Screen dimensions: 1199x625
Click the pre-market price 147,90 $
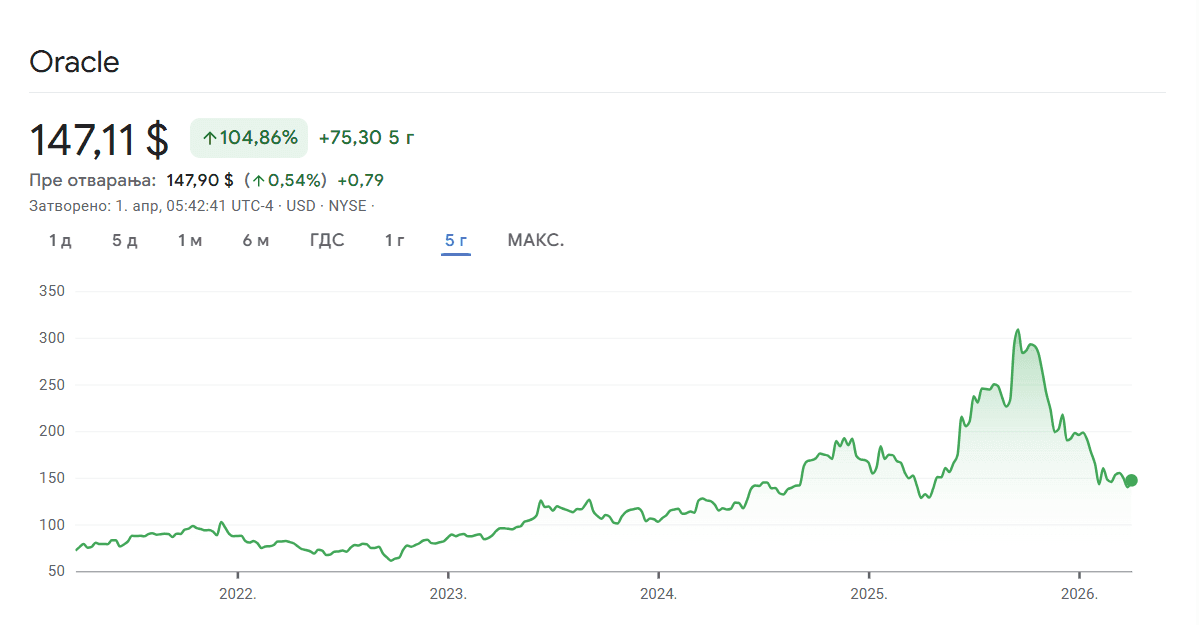(x=200, y=180)
